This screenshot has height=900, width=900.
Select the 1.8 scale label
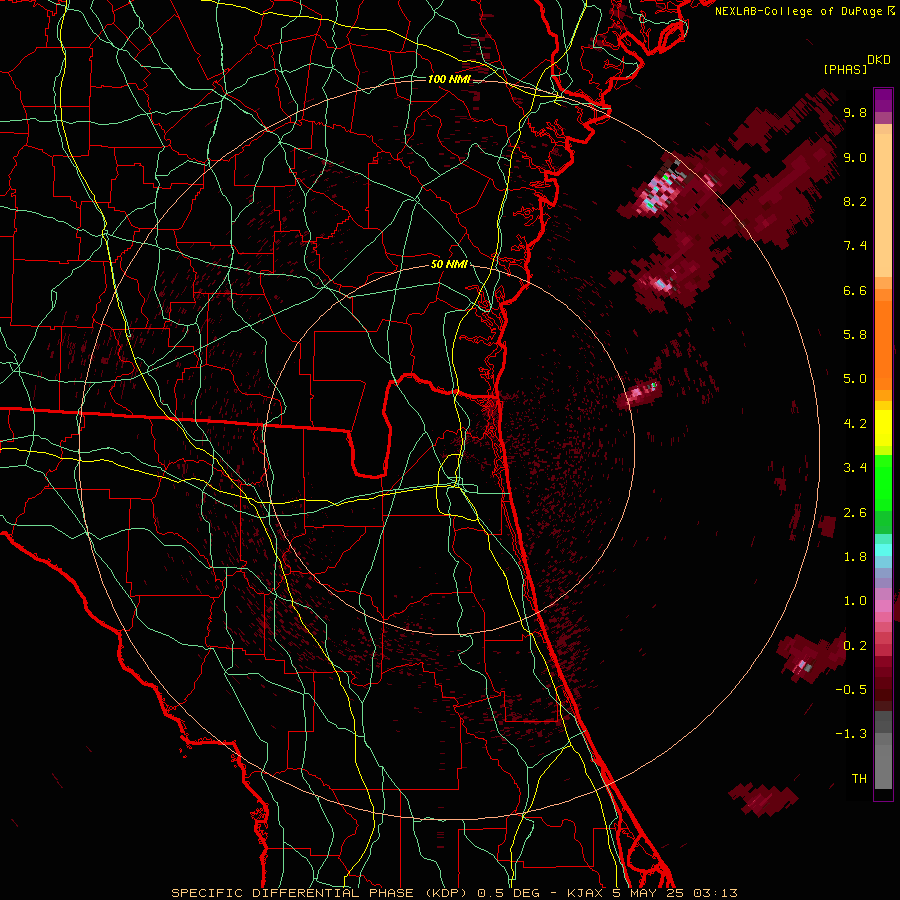855,557
